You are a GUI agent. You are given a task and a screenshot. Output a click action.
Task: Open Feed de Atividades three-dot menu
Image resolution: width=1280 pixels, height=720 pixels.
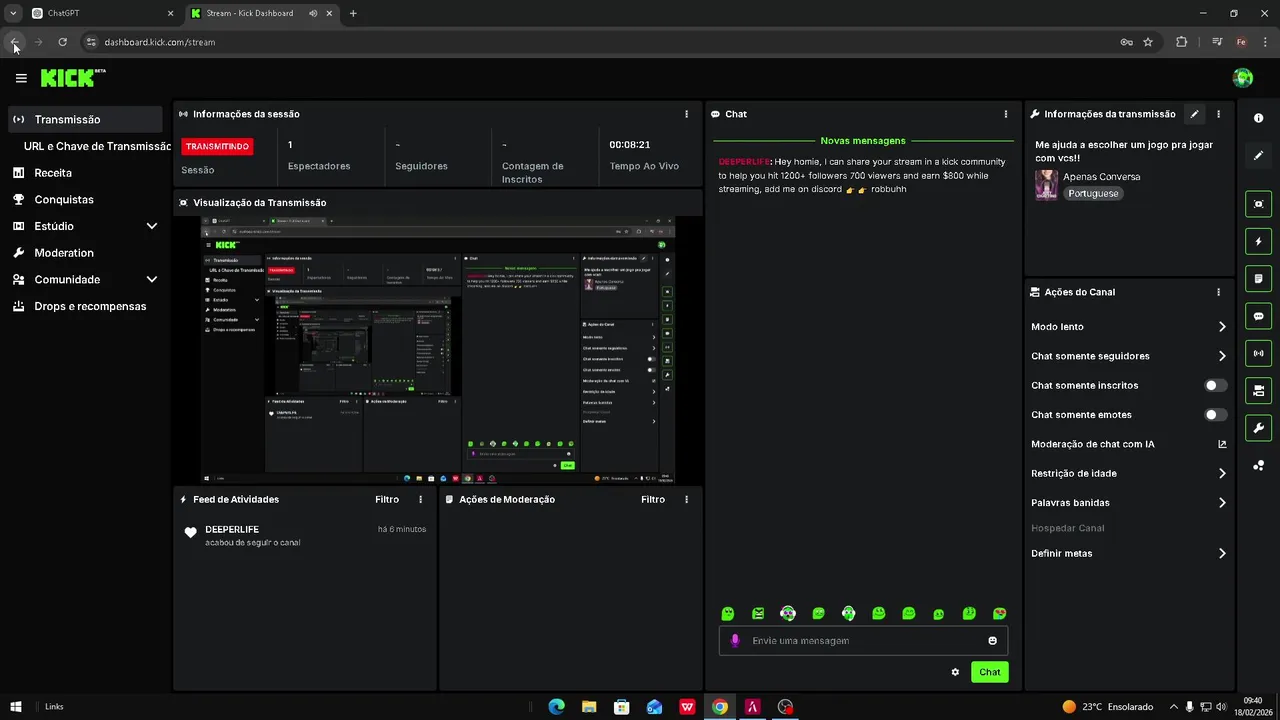click(x=420, y=499)
